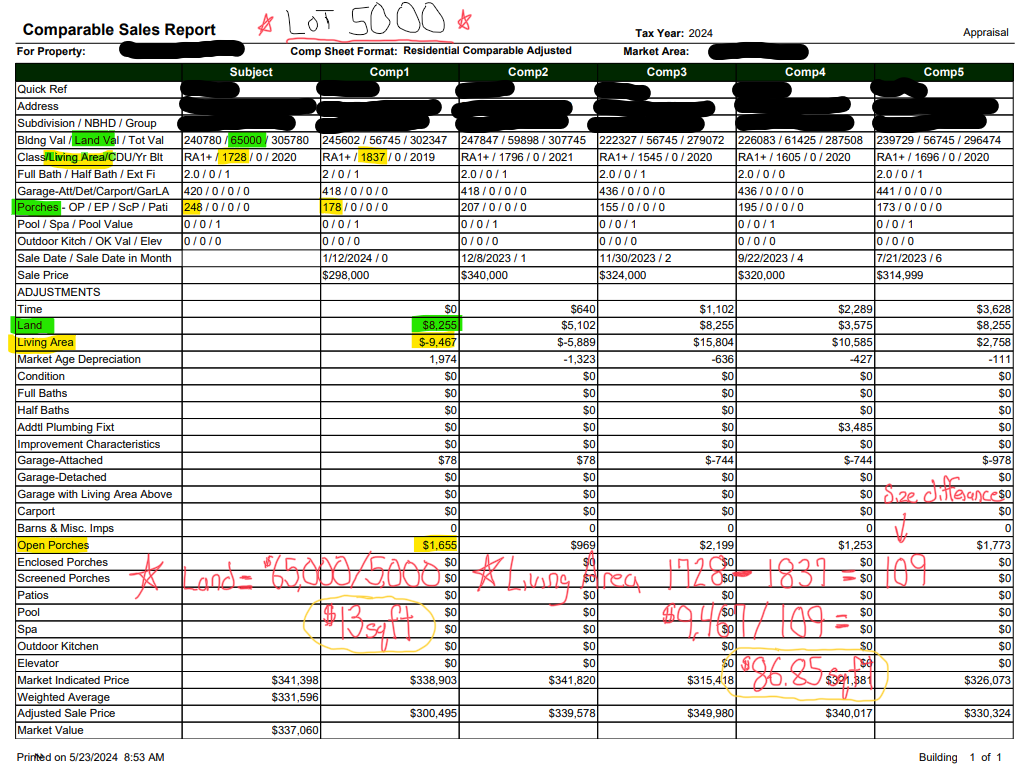Select the "Comp1" column header
1034x767 pixels.
click(390, 72)
